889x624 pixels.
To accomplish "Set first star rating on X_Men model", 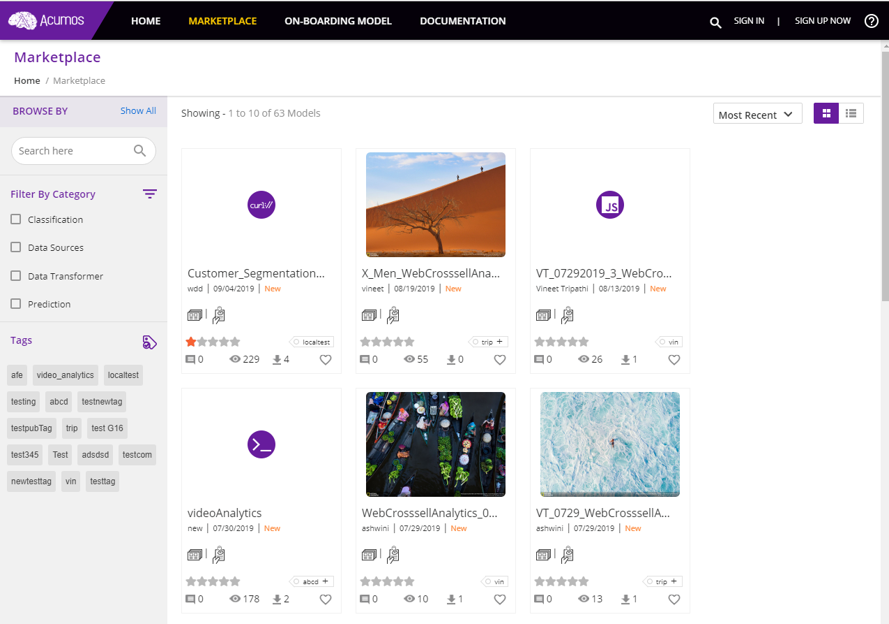I will click(x=365, y=342).
